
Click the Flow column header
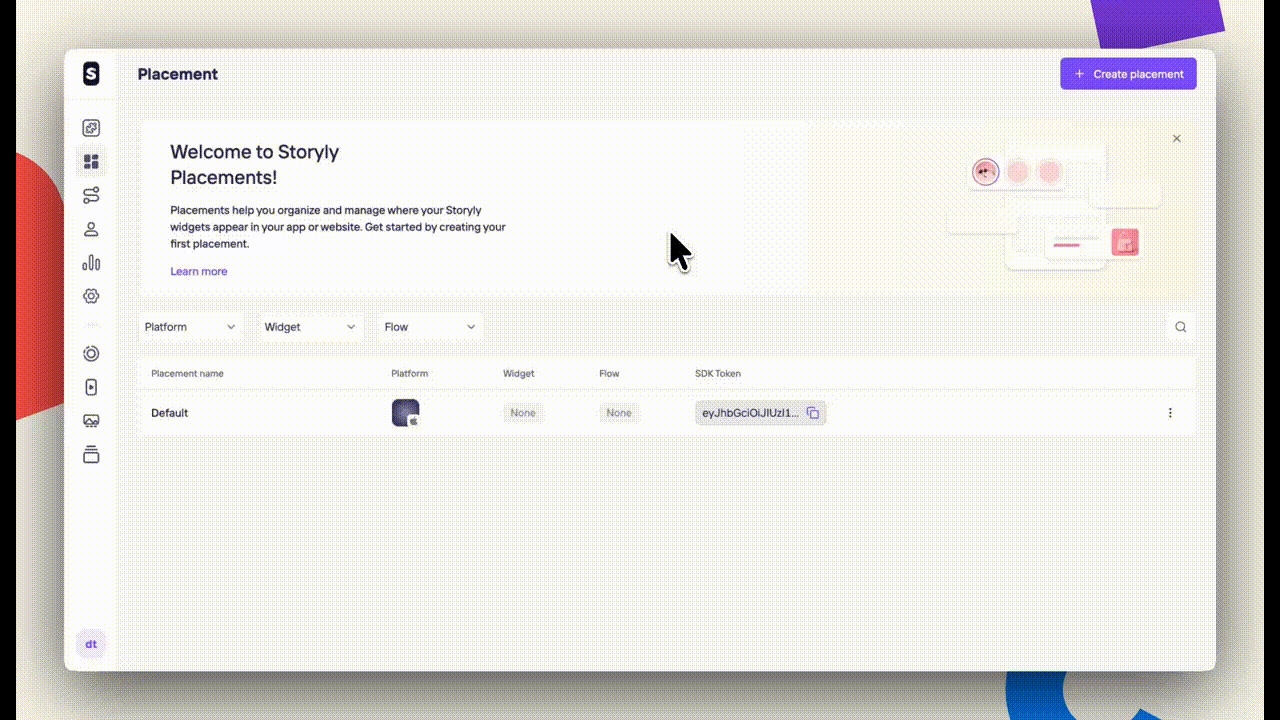(x=609, y=373)
